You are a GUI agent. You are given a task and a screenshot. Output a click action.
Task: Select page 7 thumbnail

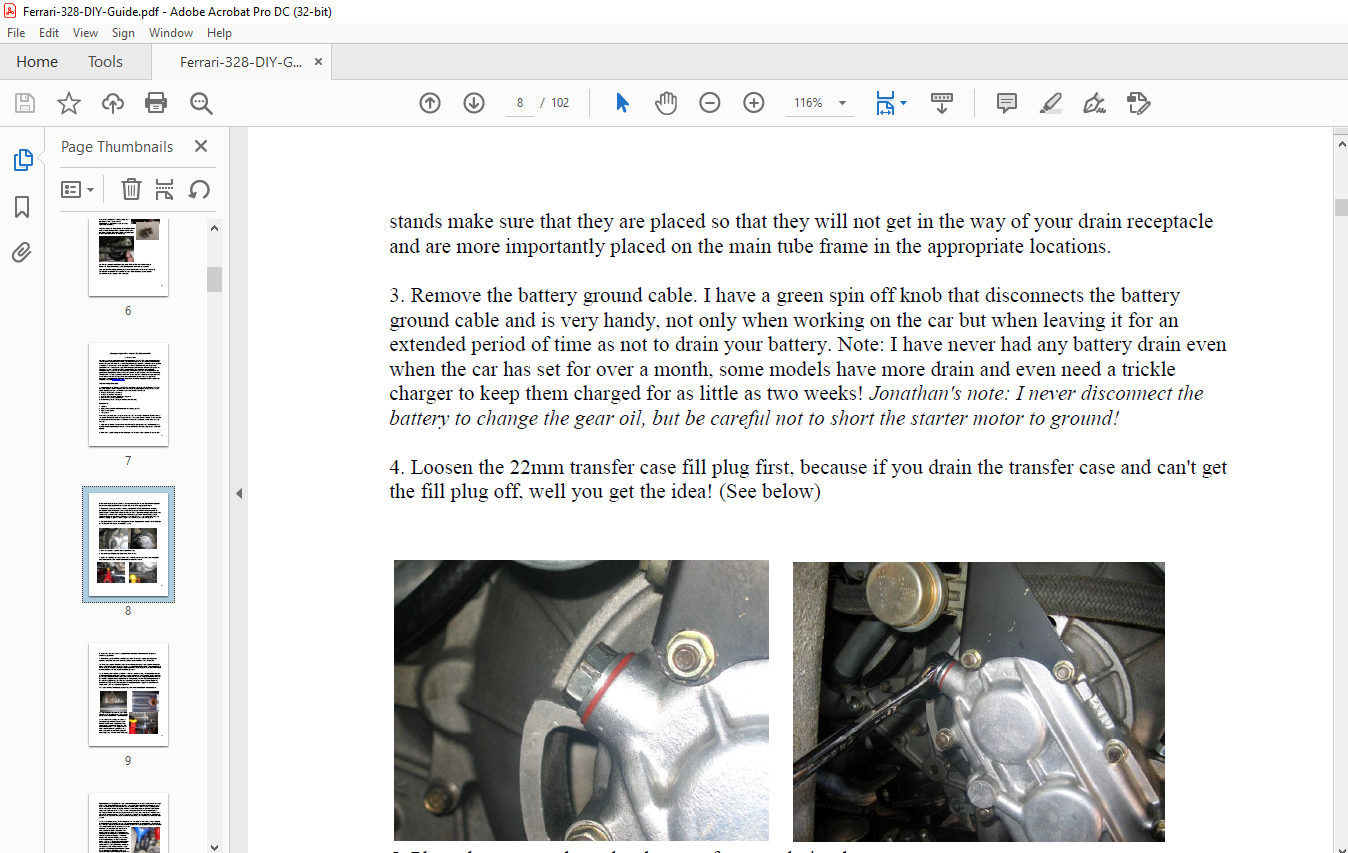point(128,395)
